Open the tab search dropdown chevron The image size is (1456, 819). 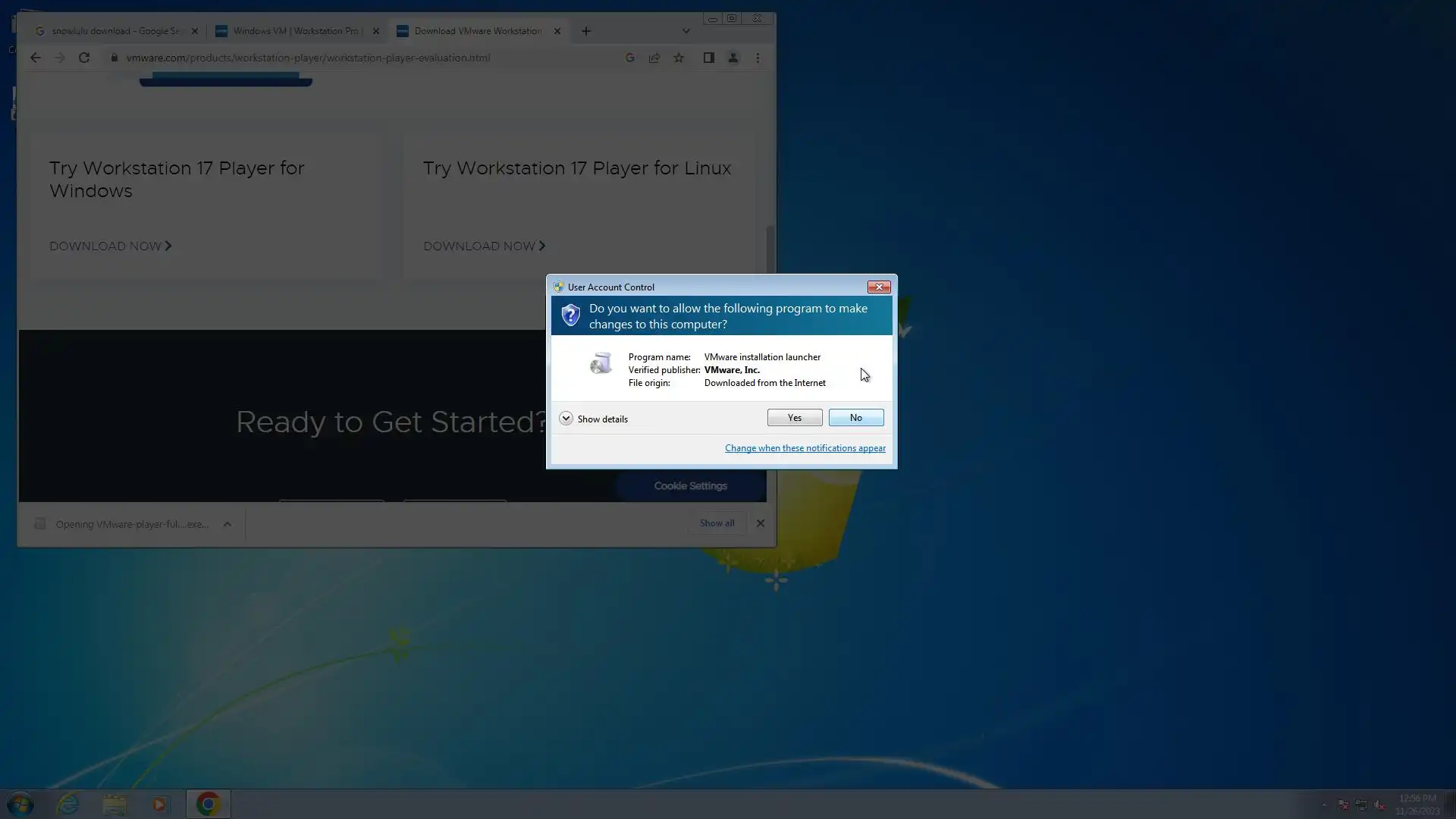[686, 31]
